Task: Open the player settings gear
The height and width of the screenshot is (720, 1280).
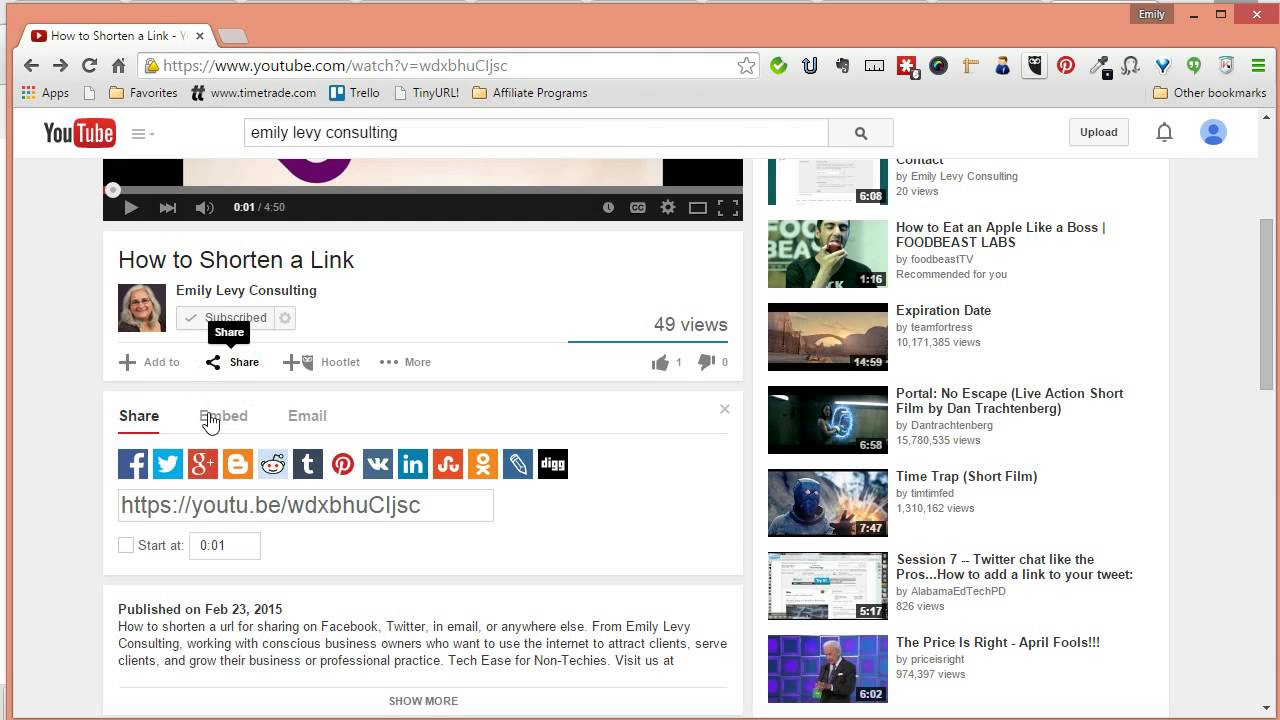Action: point(668,207)
